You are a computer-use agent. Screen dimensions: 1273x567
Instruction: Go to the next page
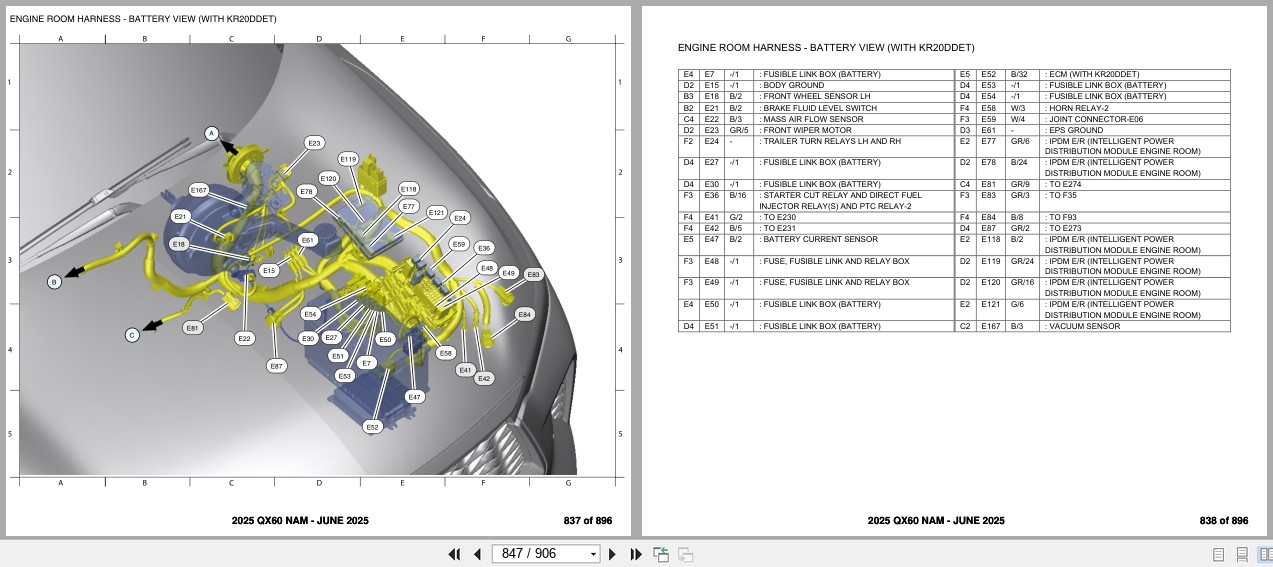tap(613, 554)
